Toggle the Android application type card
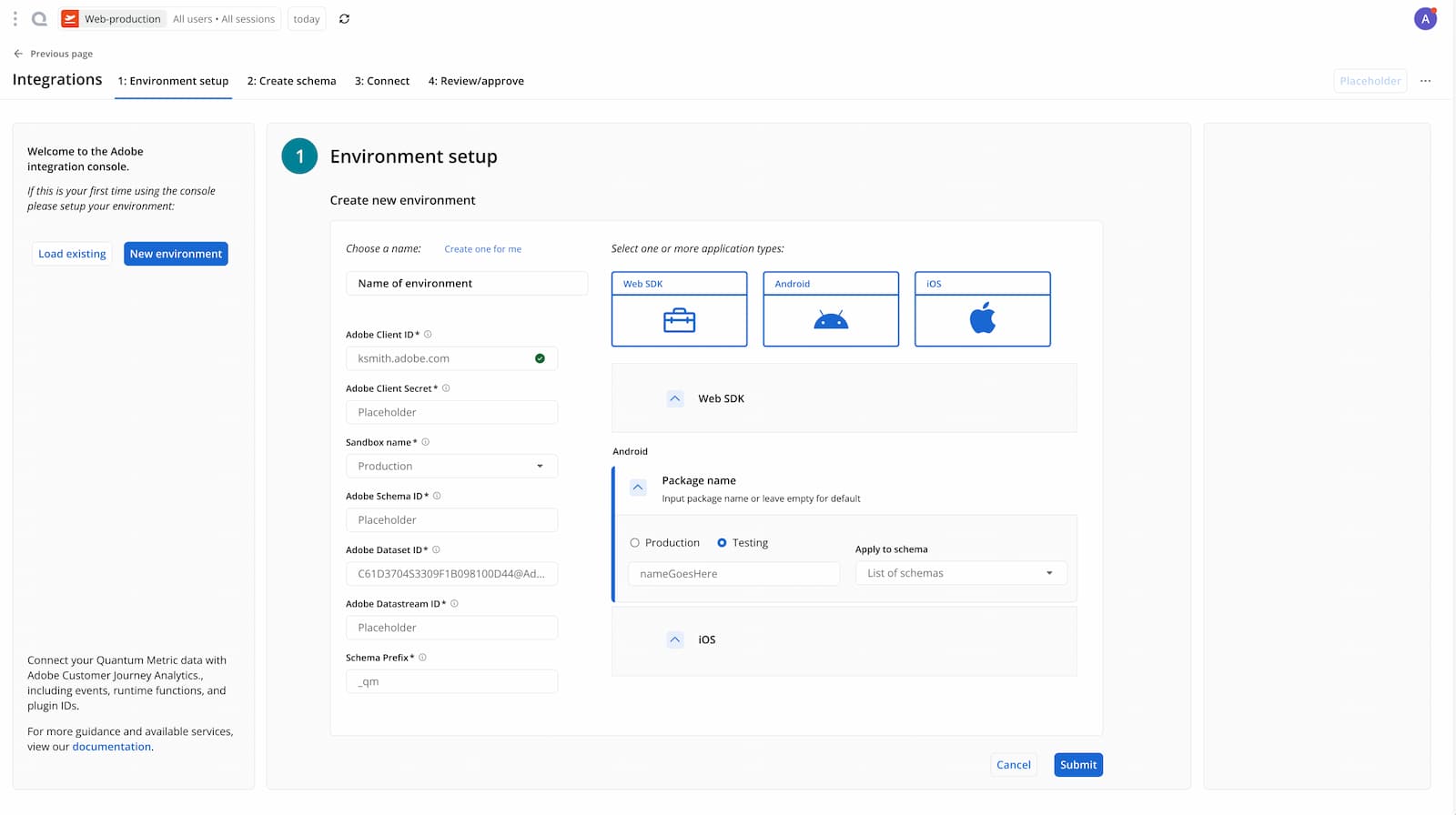Image resolution: width=1456 pixels, height=815 pixels. coord(831,309)
